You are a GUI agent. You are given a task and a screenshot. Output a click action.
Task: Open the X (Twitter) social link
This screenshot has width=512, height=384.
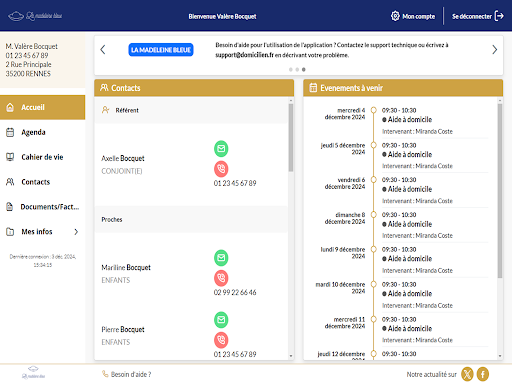click(x=467, y=374)
